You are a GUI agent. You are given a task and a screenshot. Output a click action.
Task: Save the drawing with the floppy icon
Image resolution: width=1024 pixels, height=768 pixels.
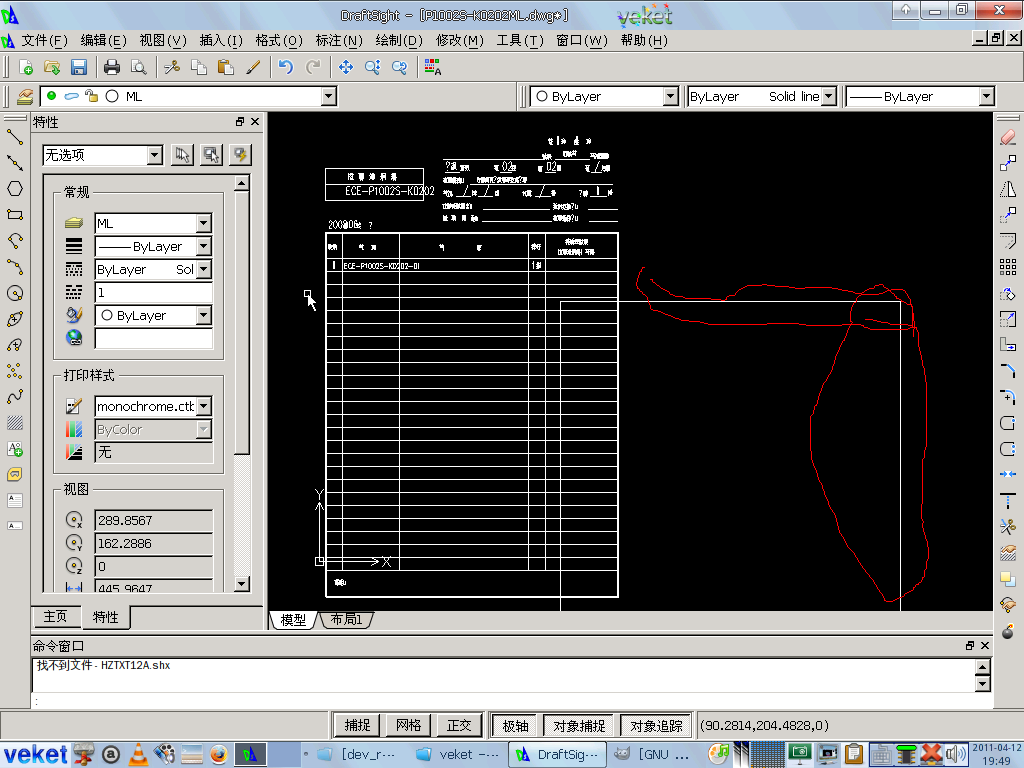pyautogui.click(x=79, y=67)
